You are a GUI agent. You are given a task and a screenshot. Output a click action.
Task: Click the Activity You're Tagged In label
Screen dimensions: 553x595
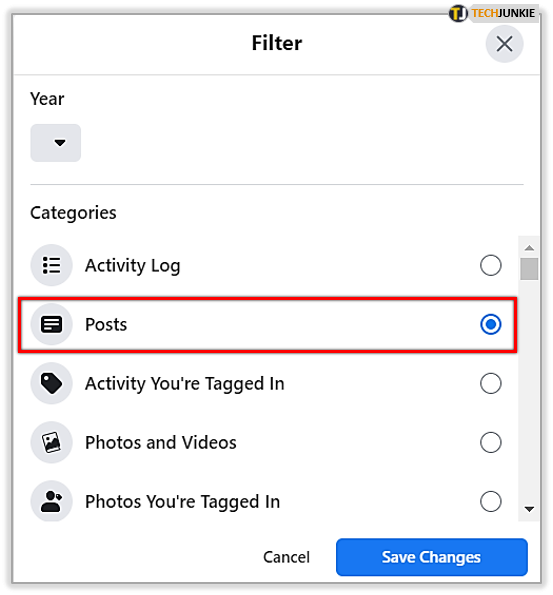[184, 384]
